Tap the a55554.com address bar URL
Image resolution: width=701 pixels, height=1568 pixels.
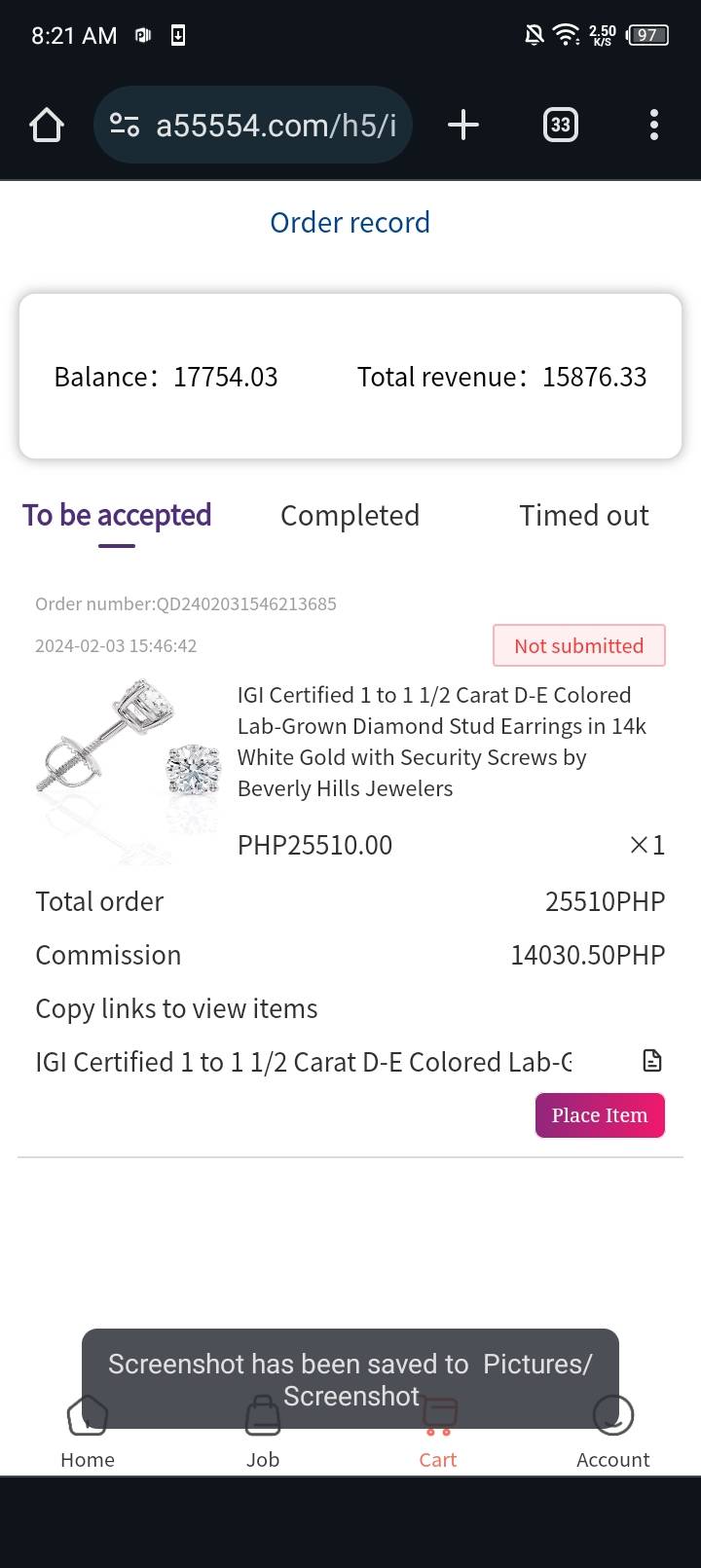(276, 126)
